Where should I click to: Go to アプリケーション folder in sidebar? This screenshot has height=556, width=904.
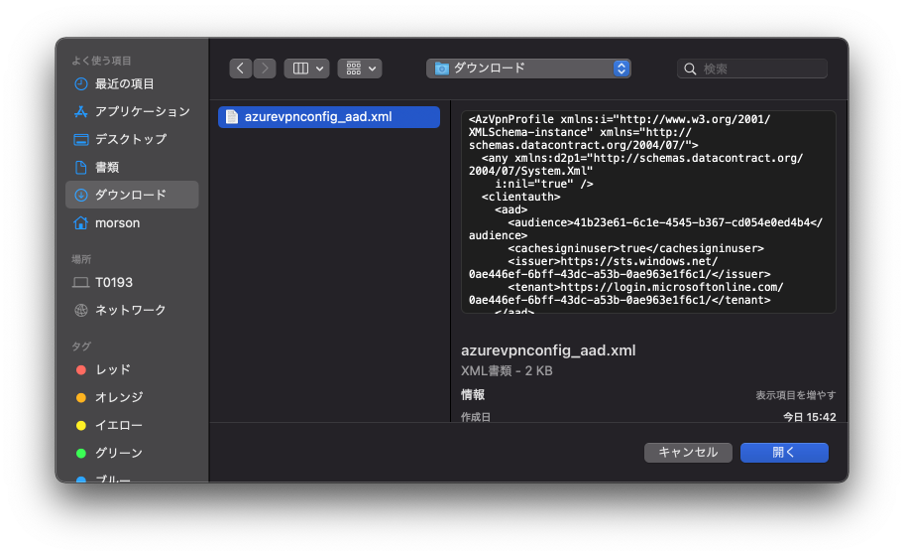[141, 112]
